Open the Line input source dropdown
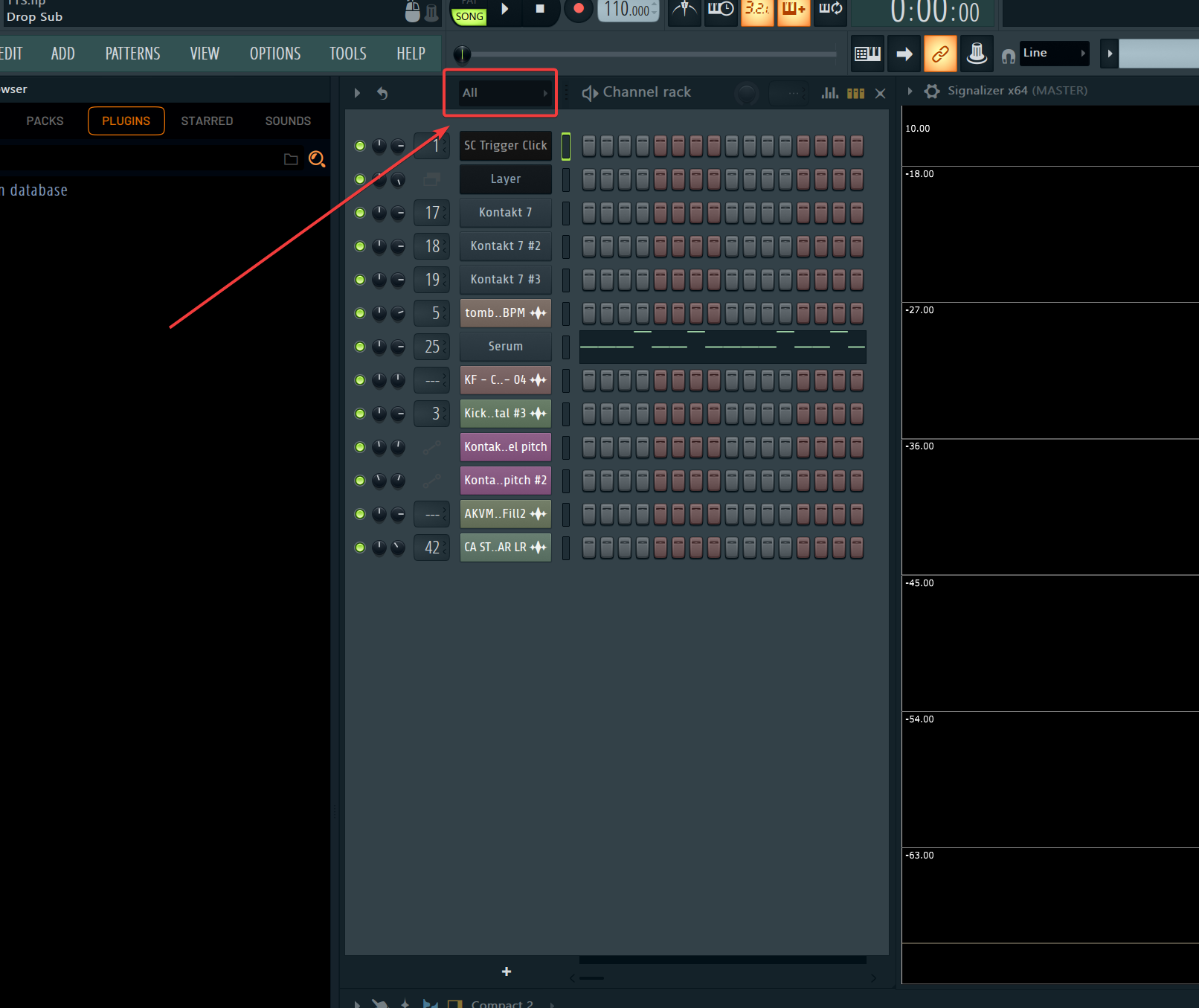Image resolution: width=1199 pixels, height=1008 pixels. click(1054, 53)
